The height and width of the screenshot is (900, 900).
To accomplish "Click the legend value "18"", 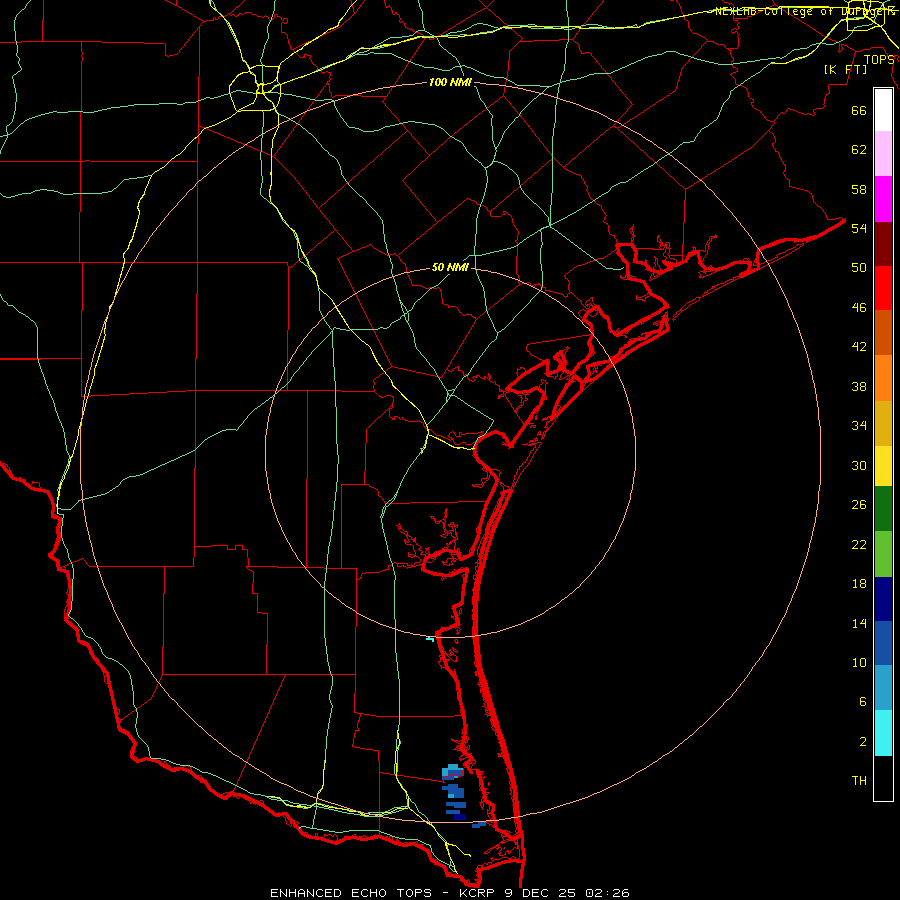I will [x=859, y=584].
